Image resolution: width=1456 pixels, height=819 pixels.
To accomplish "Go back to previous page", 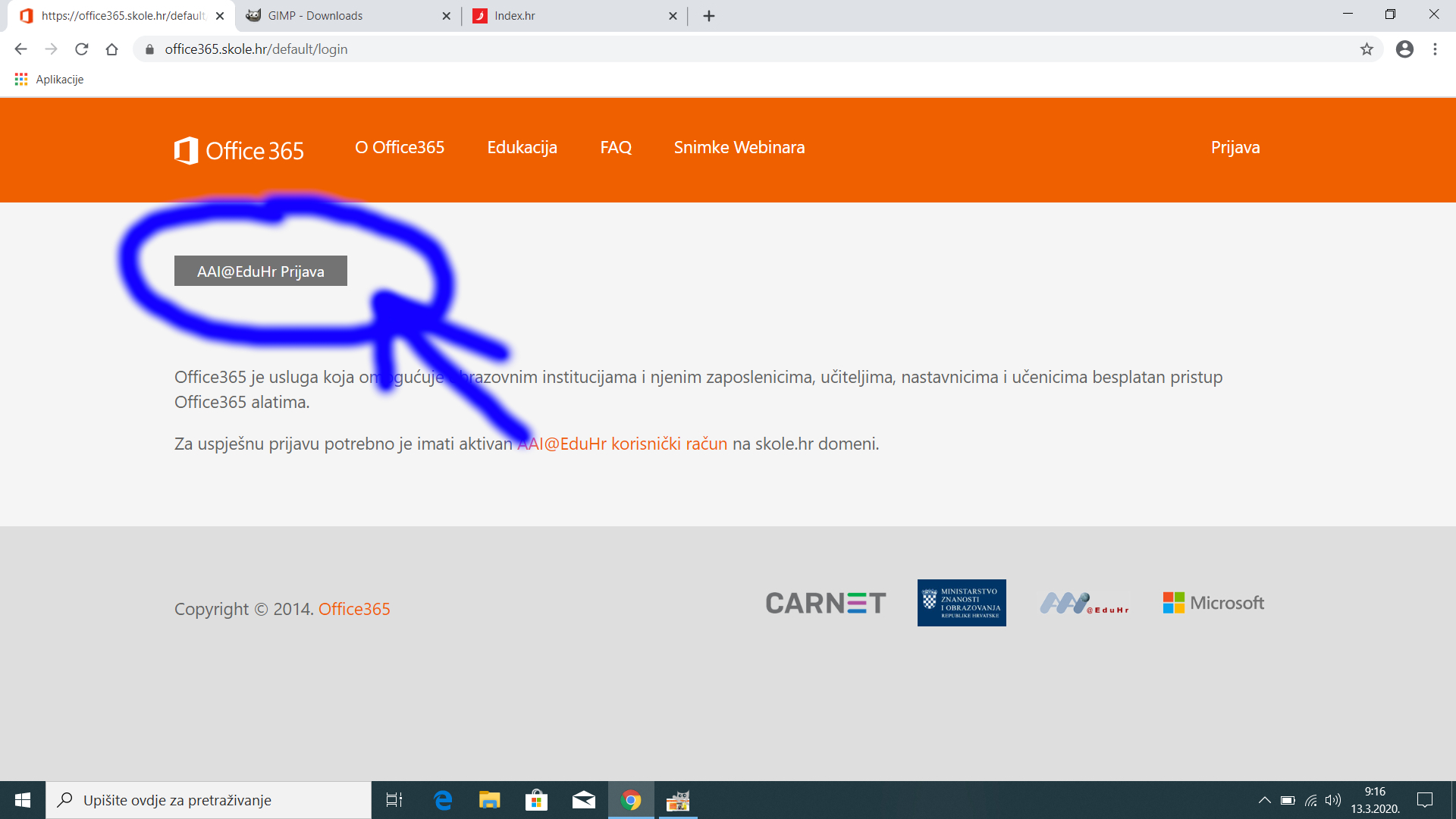I will (x=20, y=49).
